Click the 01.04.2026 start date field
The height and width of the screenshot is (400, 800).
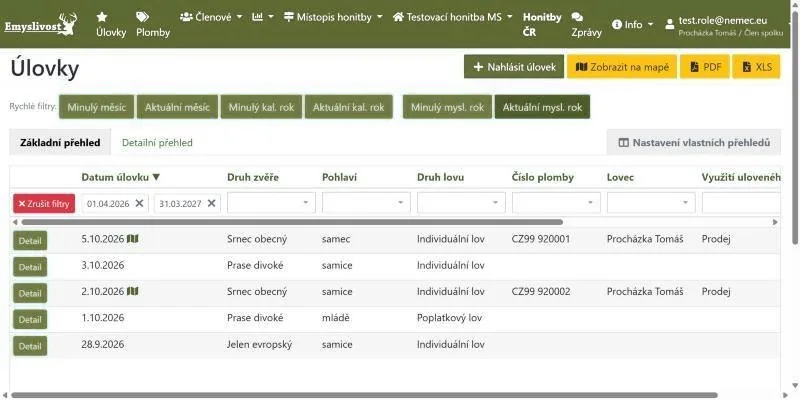click(114, 203)
